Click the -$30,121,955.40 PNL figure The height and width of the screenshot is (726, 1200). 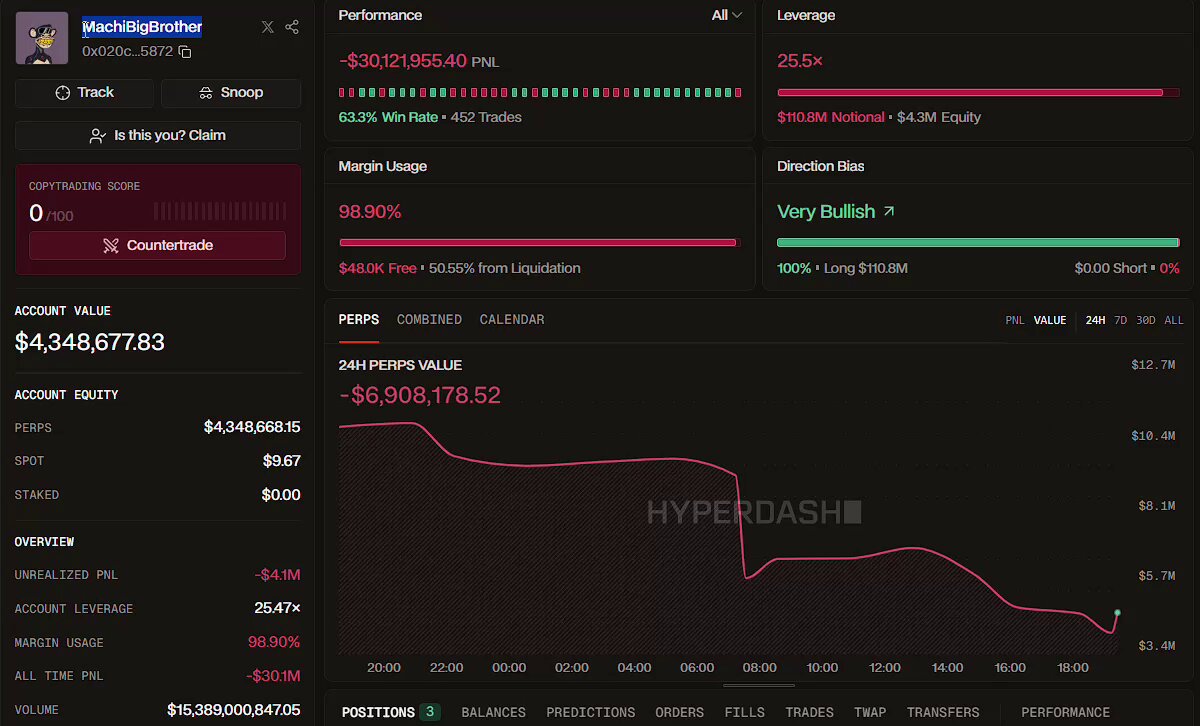click(x=403, y=61)
